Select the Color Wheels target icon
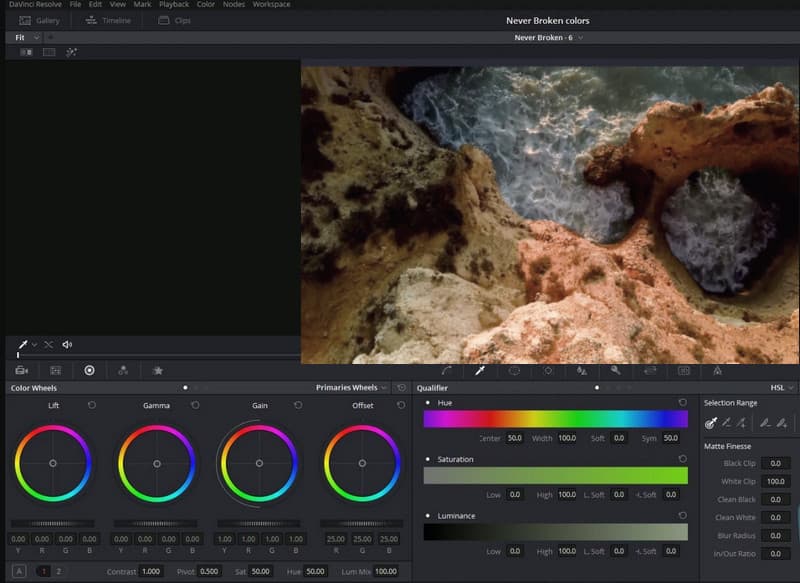Screen dimensions: 800x583 point(89,370)
